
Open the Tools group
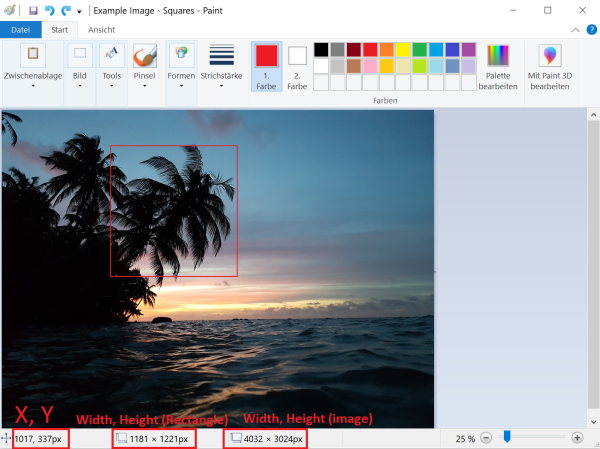[112, 66]
